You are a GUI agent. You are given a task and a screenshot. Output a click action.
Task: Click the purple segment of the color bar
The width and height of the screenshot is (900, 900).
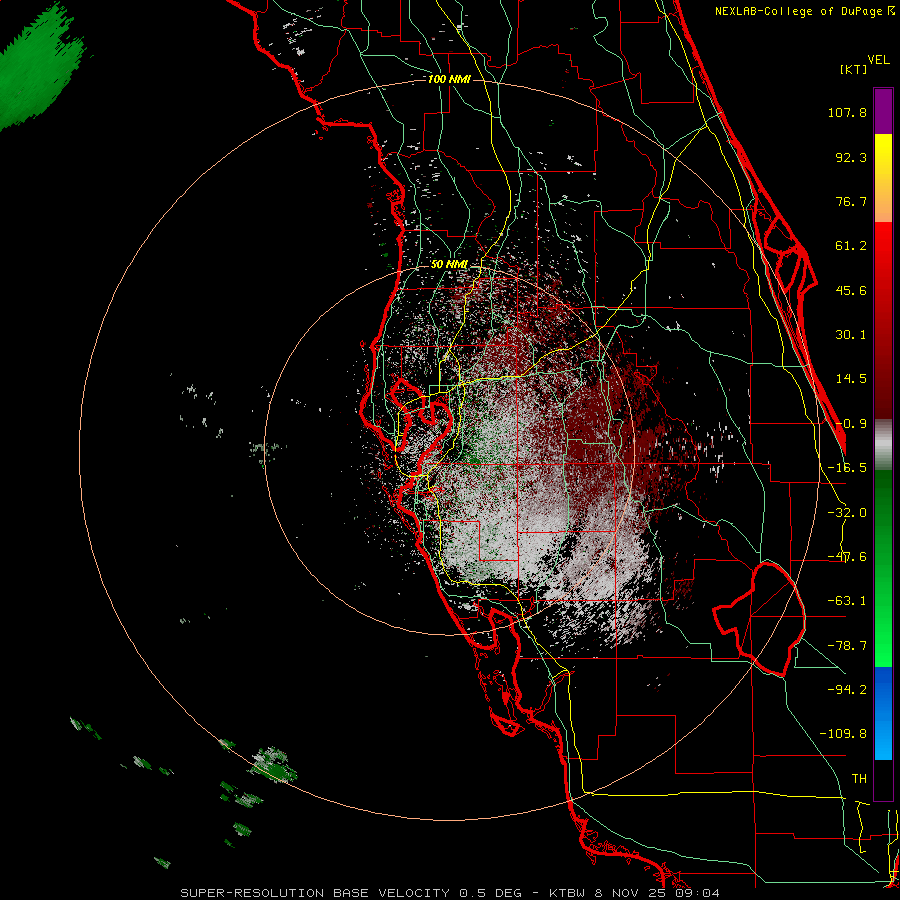click(883, 111)
